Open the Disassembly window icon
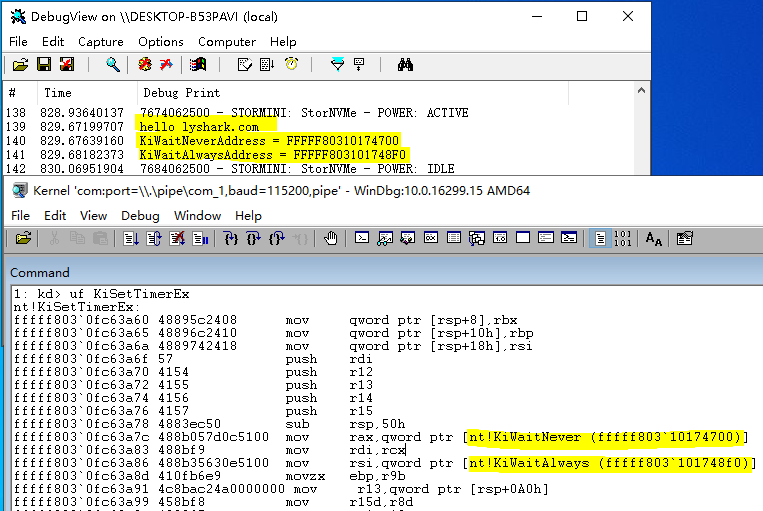Viewport: 763px width, 511px height. point(500,238)
